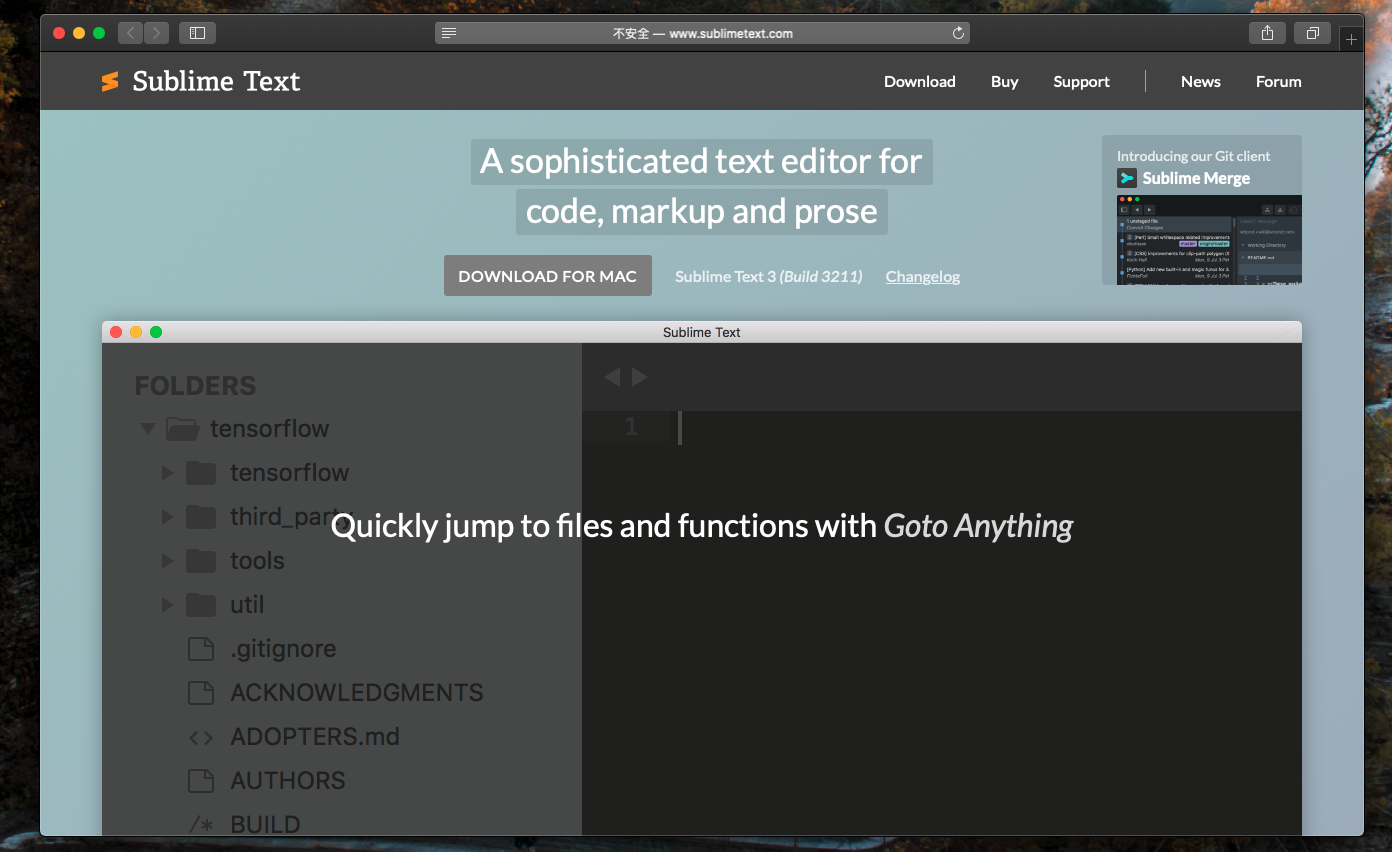
Task: Click the Download for Mac button
Action: tap(547, 276)
